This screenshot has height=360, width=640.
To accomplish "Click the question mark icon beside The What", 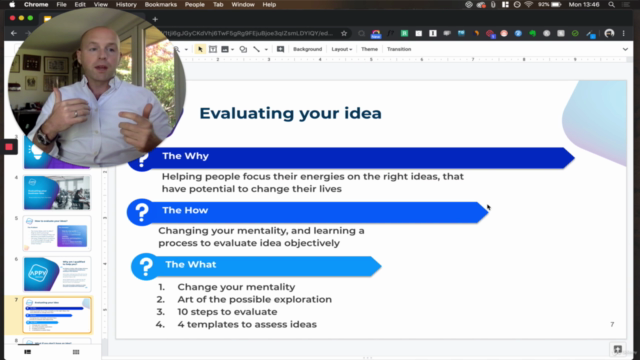I will [146, 267].
